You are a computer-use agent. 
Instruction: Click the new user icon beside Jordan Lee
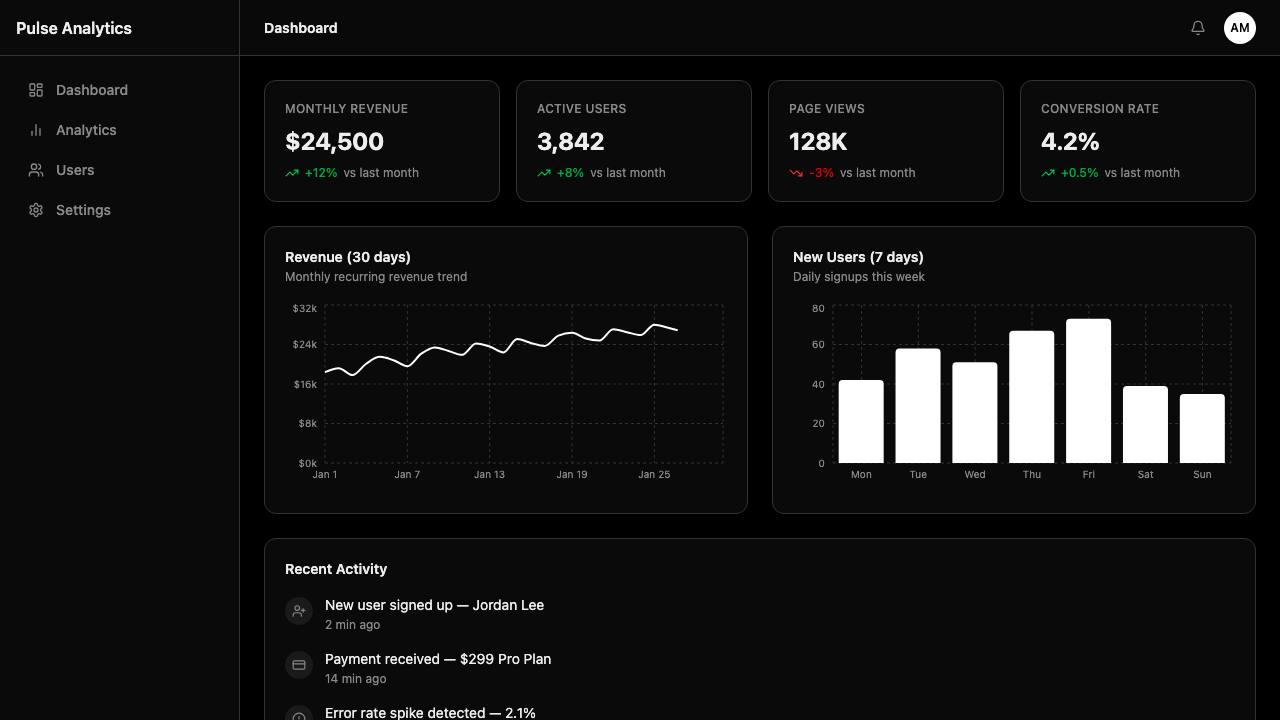pos(299,610)
